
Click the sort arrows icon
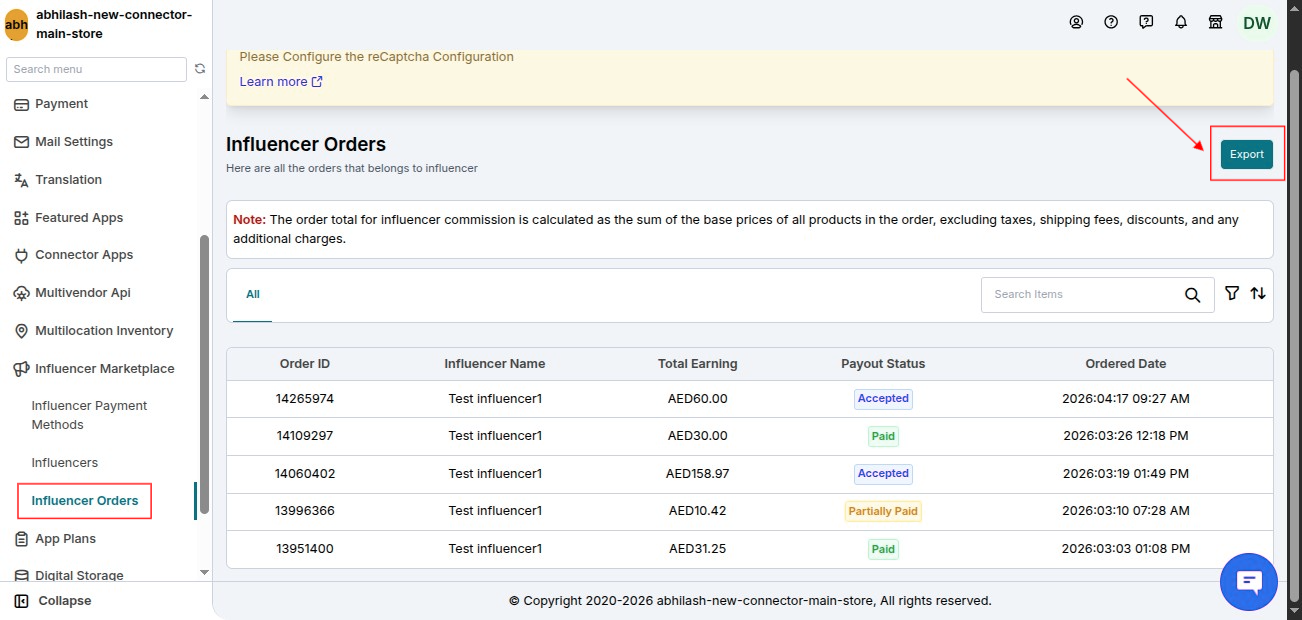pyautogui.click(x=1258, y=293)
